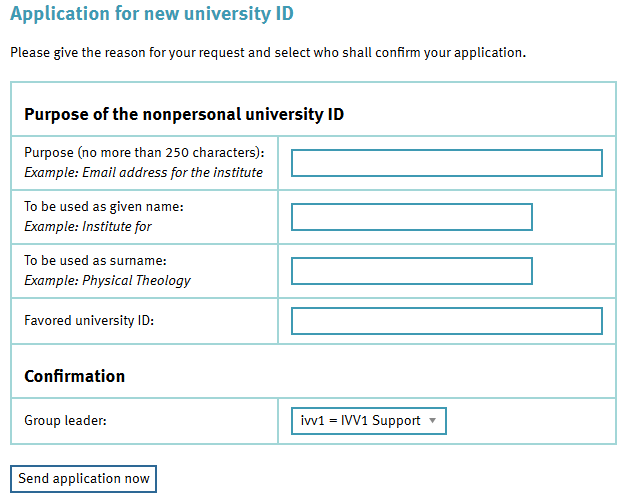Click the 'Example: Physical Theology' hint text

[107, 281]
